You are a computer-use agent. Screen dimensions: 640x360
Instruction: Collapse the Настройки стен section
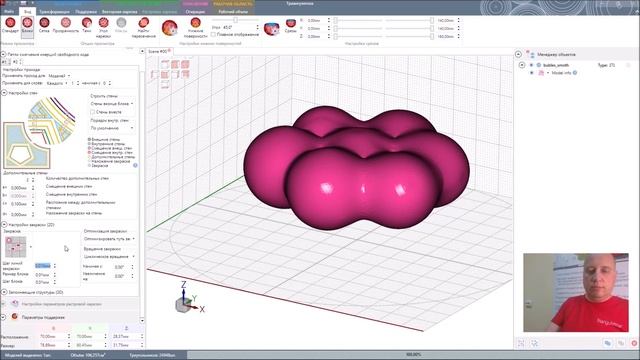(4, 93)
